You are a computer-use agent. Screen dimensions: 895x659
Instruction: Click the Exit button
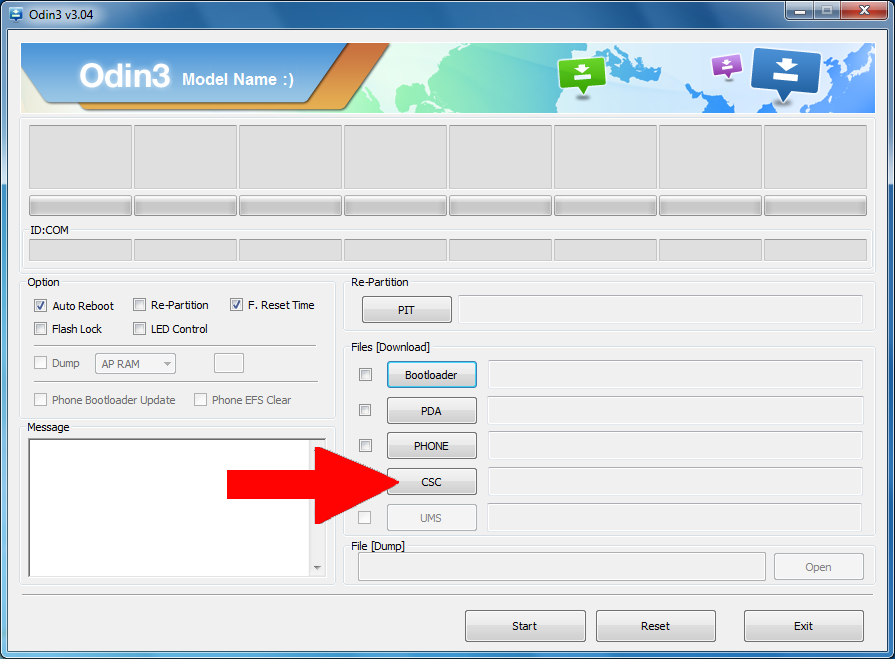tap(804, 626)
